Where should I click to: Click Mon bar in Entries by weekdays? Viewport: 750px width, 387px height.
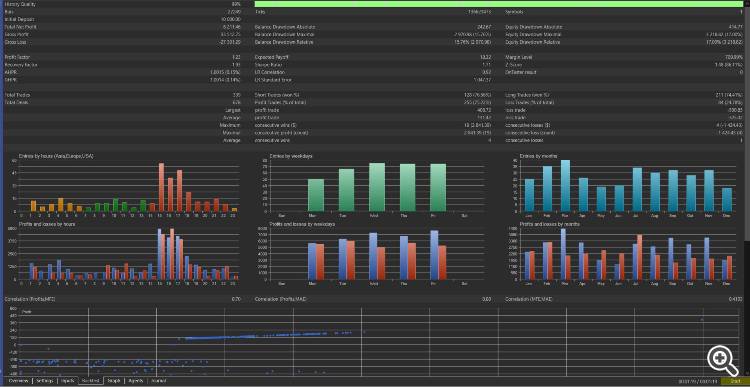(x=316, y=195)
